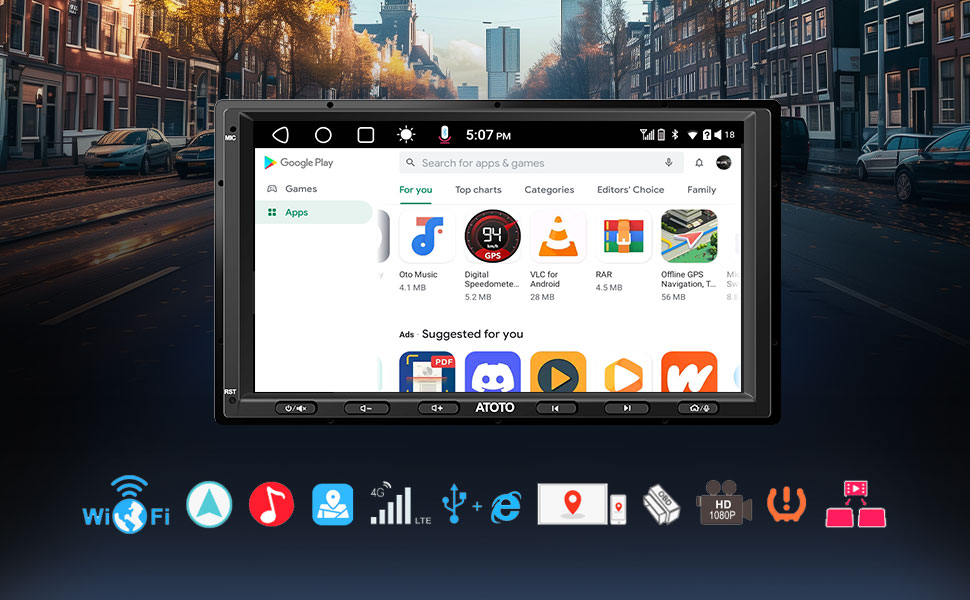This screenshot has height=600, width=970.
Task: Switch to the Categories tab
Action: [x=549, y=190]
